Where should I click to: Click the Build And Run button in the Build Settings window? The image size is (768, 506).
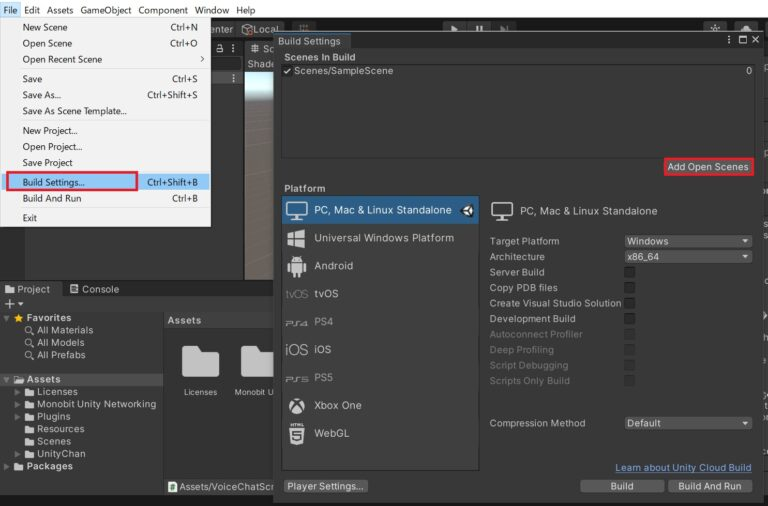[709, 486]
